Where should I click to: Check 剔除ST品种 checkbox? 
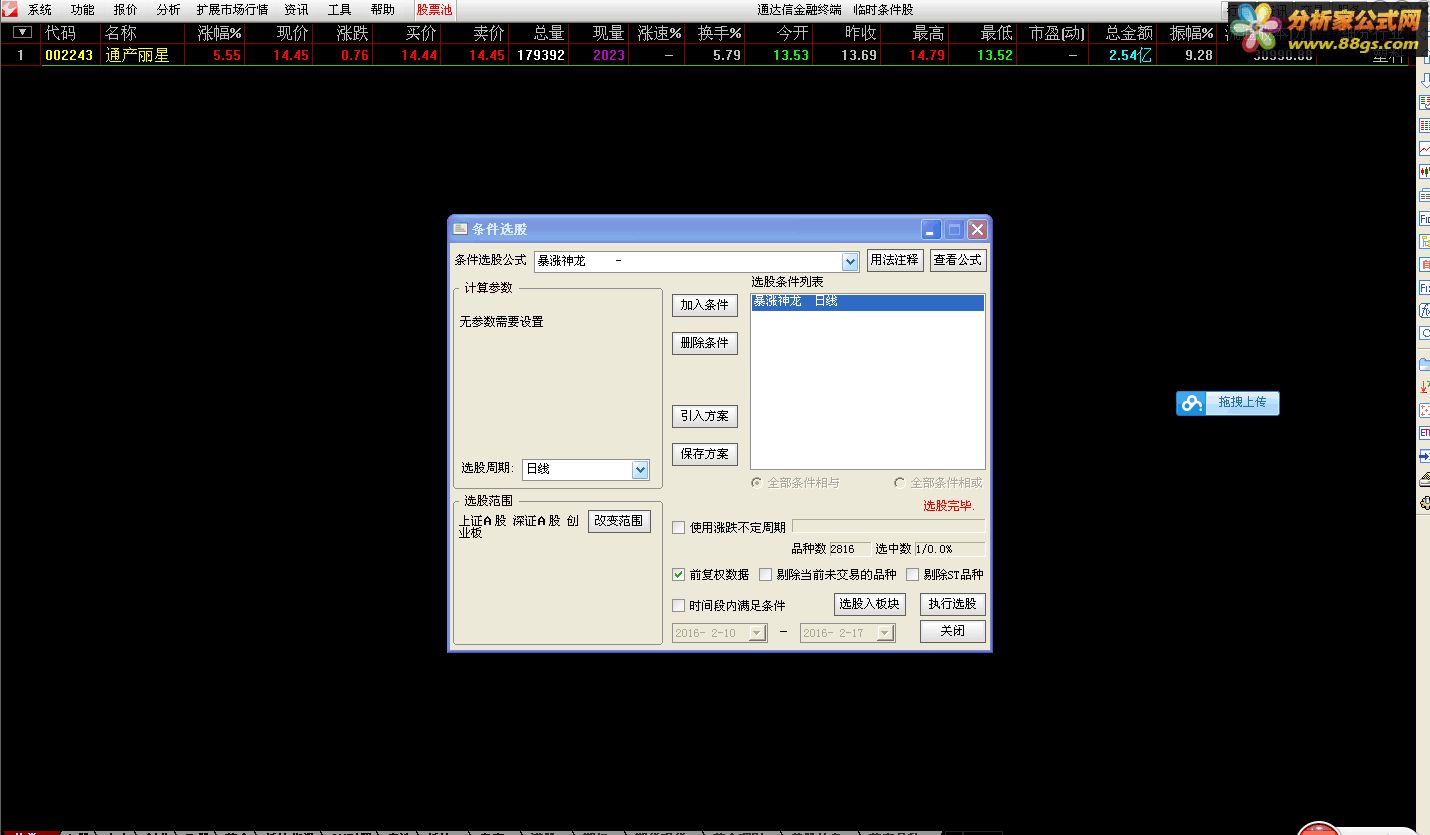(912, 575)
